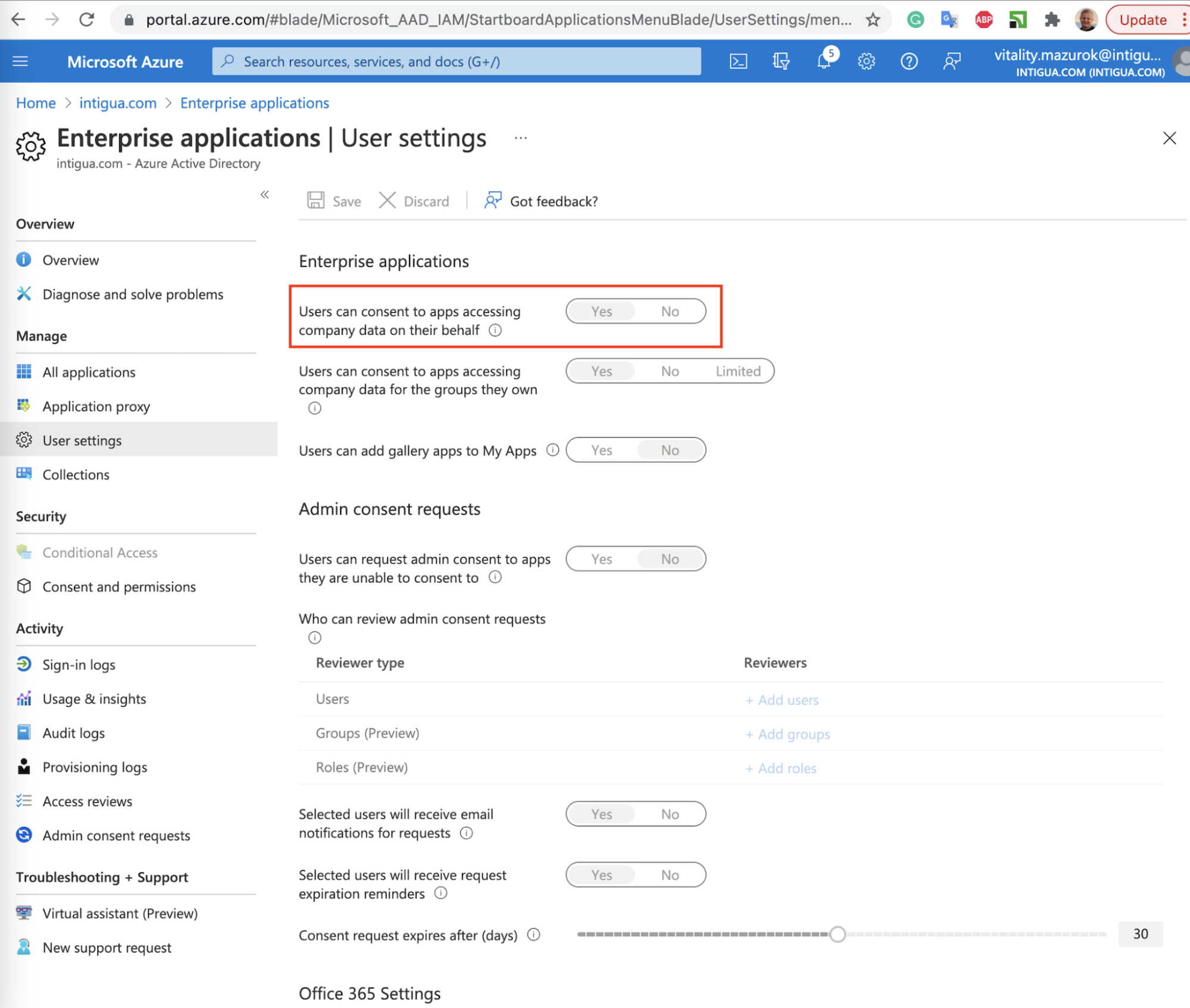Click the Help question mark icon
This screenshot has width=1190, height=1008.
pyautogui.click(x=908, y=61)
